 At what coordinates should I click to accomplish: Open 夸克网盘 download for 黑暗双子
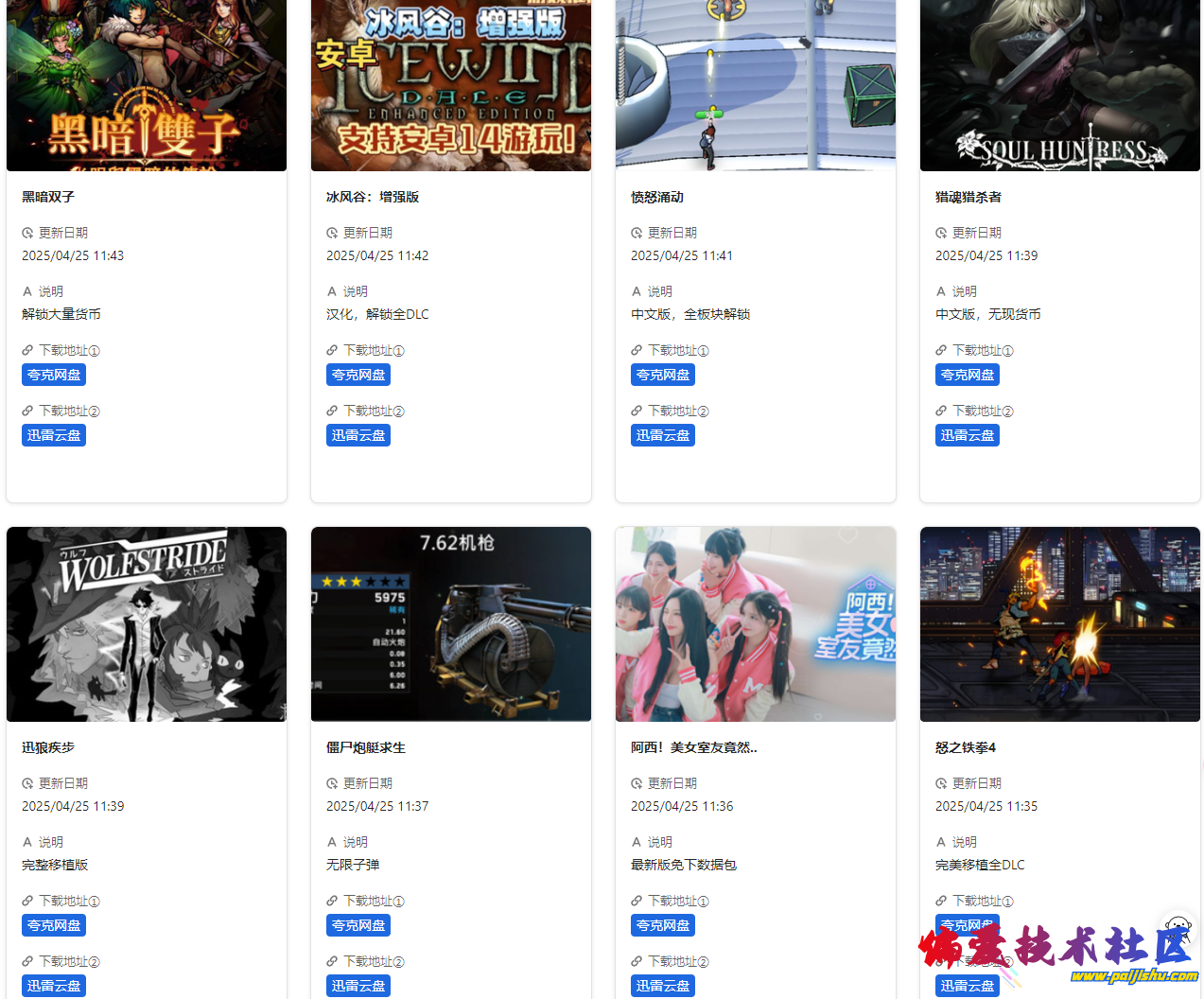(54, 375)
